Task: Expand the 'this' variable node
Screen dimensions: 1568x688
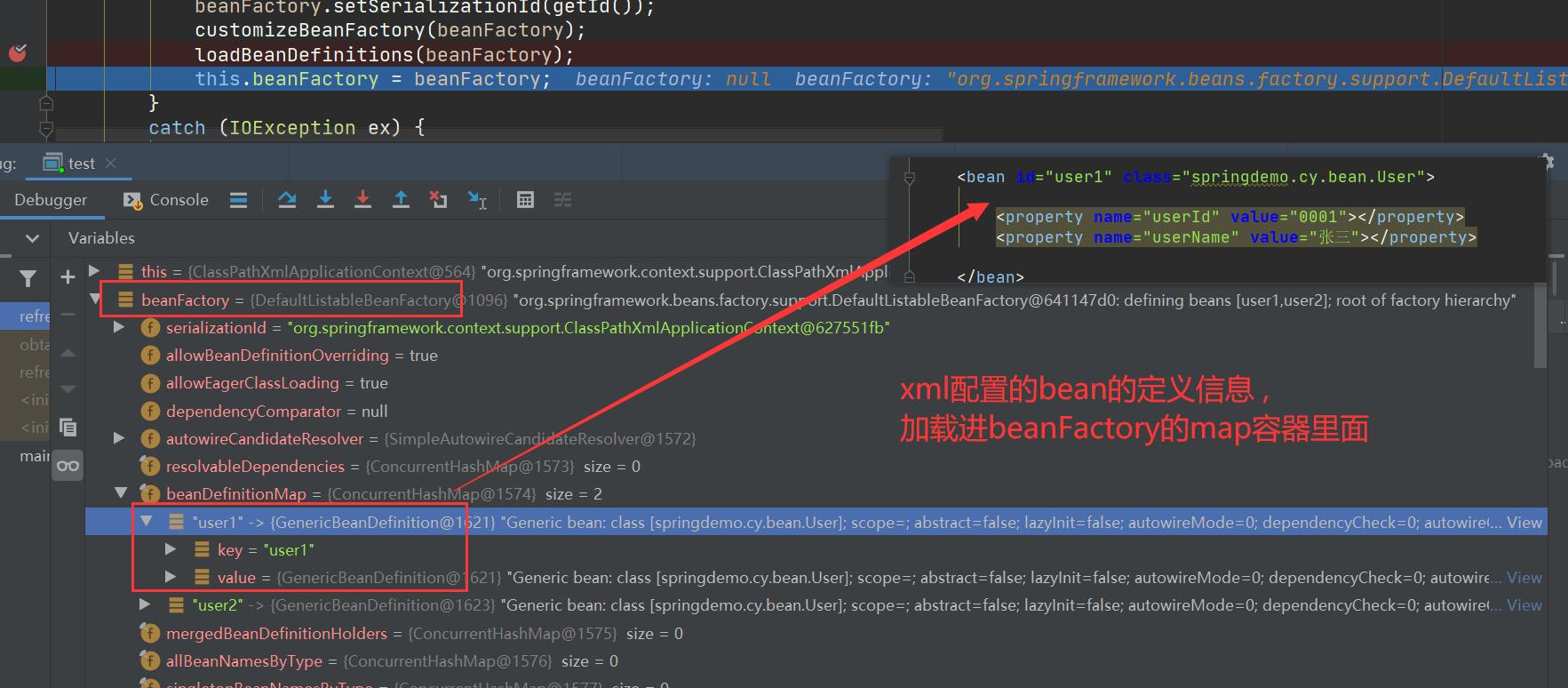Action: click(x=94, y=270)
